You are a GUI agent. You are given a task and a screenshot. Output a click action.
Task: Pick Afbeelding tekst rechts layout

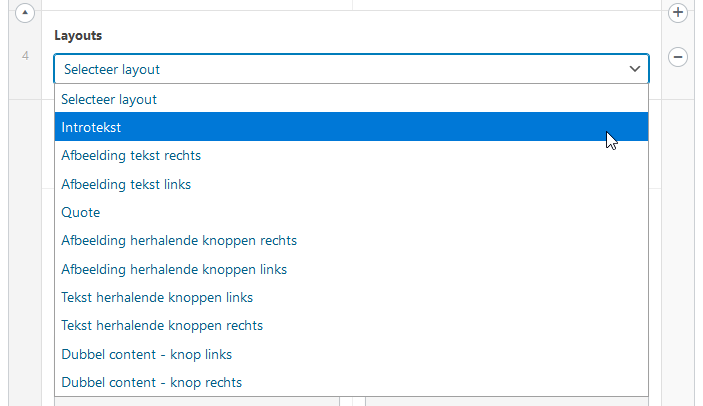click(352, 155)
